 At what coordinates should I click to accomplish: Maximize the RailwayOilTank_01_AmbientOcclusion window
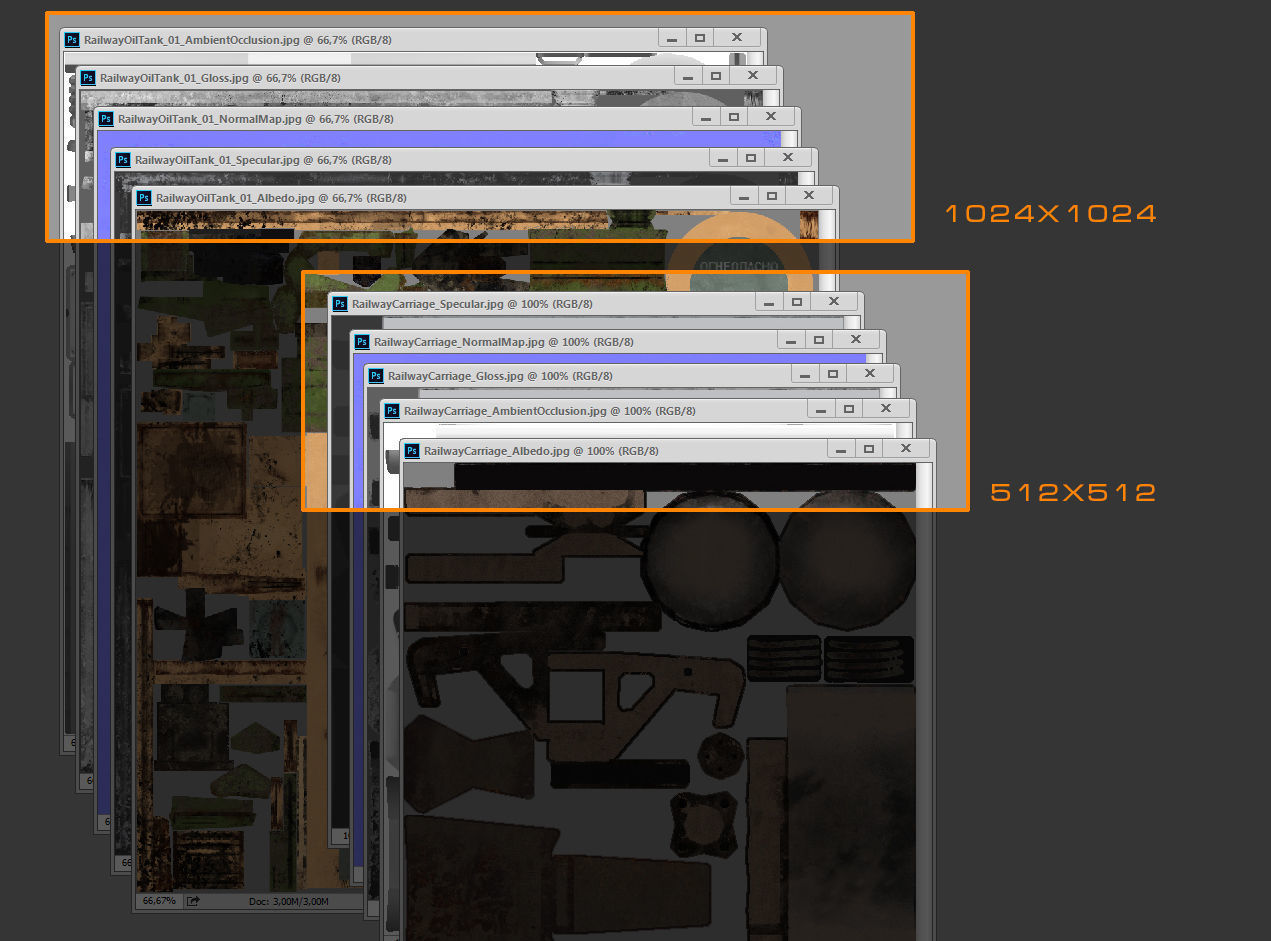pos(700,37)
